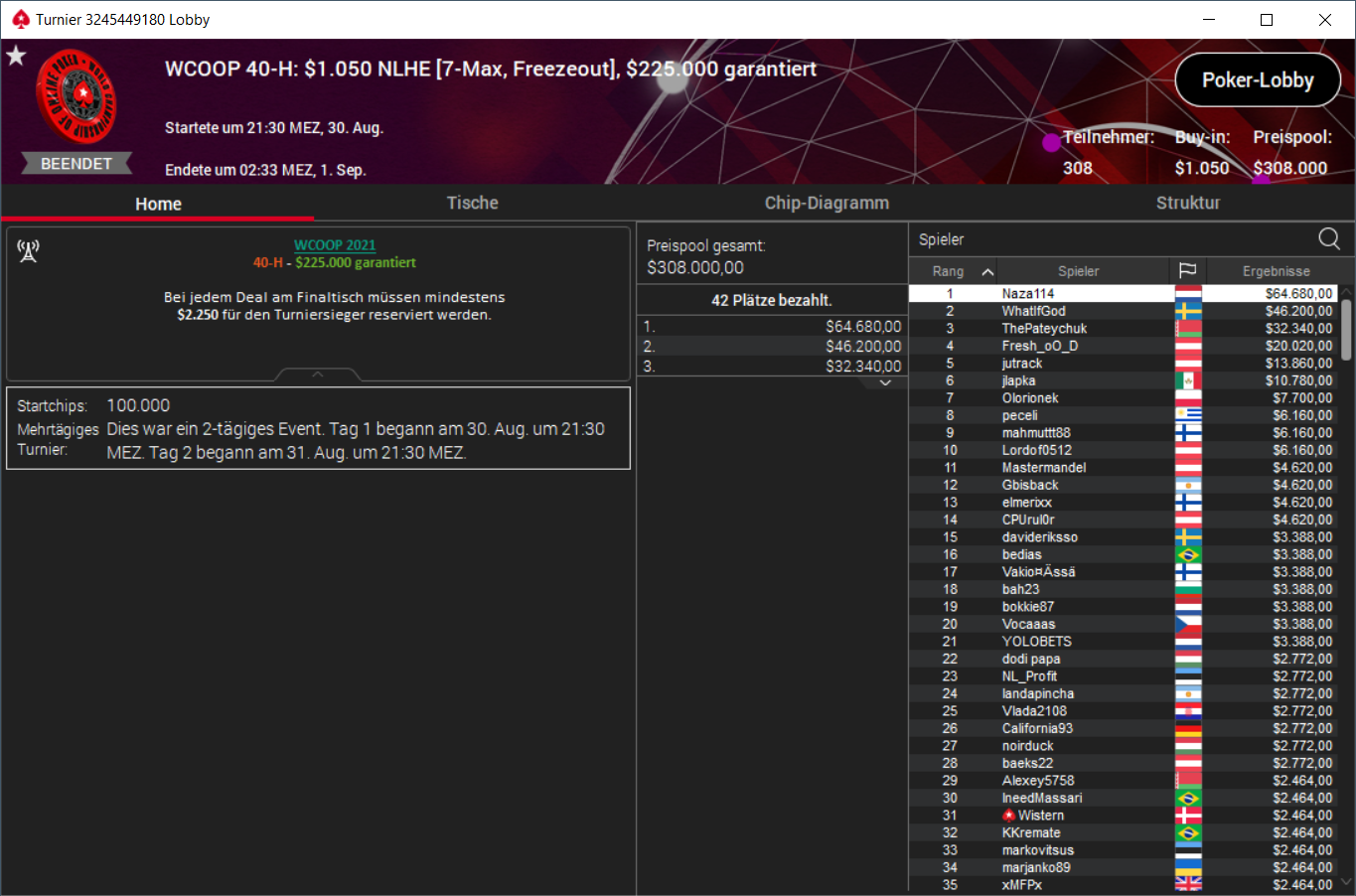Open the Chip-Diagramm tab
The image size is (1356, 896).
pos(827,203)
